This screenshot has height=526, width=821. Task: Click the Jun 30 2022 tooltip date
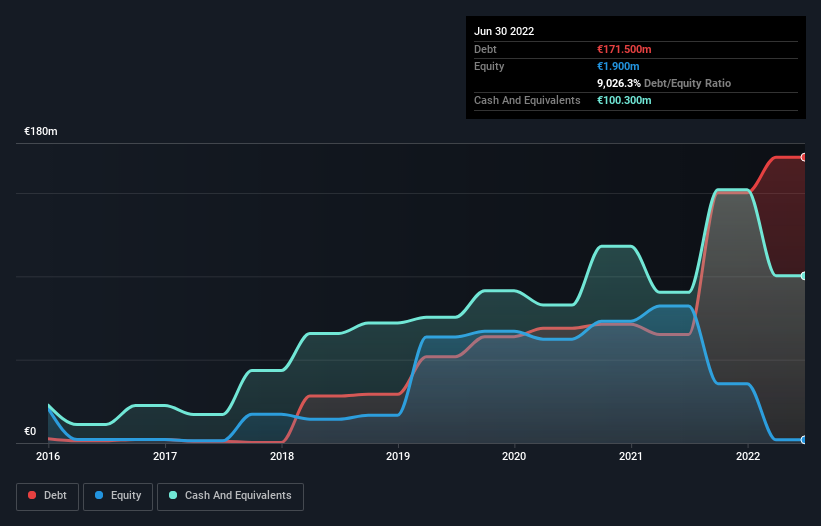pos(504,31)
